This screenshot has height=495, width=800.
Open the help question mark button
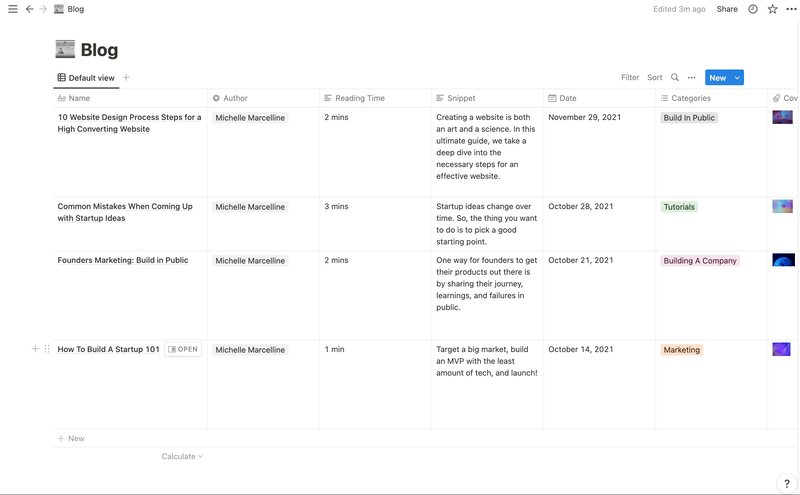pyautogui.click(x=787, y=484)
